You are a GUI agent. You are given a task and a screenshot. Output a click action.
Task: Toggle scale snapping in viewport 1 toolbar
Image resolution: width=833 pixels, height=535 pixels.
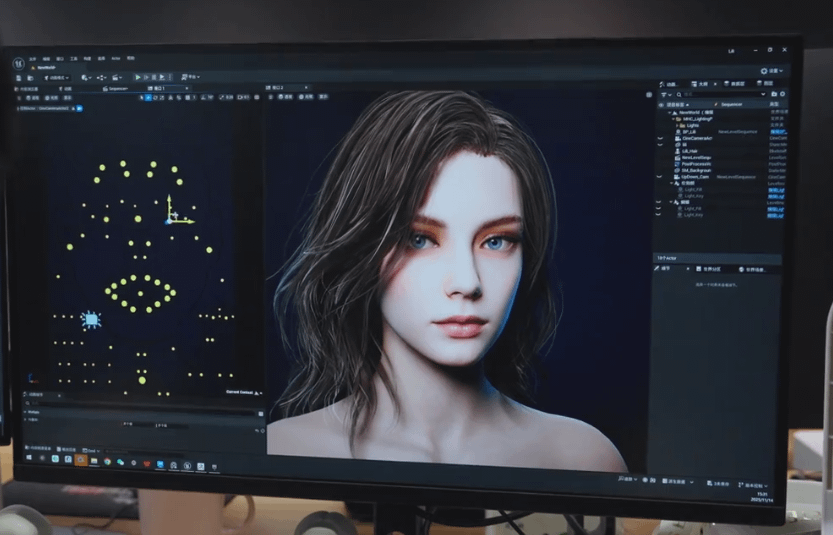(x=226, y=97)
